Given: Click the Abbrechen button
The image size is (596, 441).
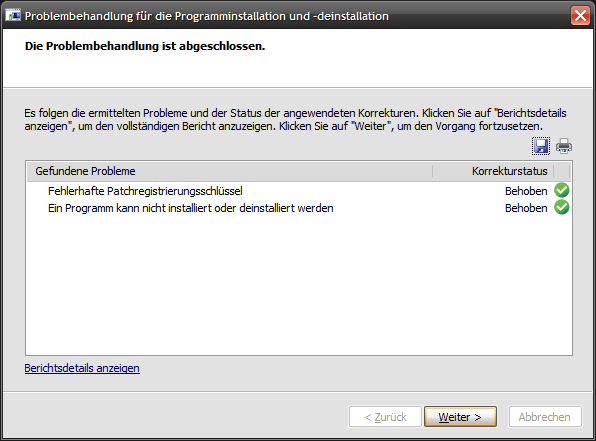Looking at the screenshot, I should [x=545, y=417].
